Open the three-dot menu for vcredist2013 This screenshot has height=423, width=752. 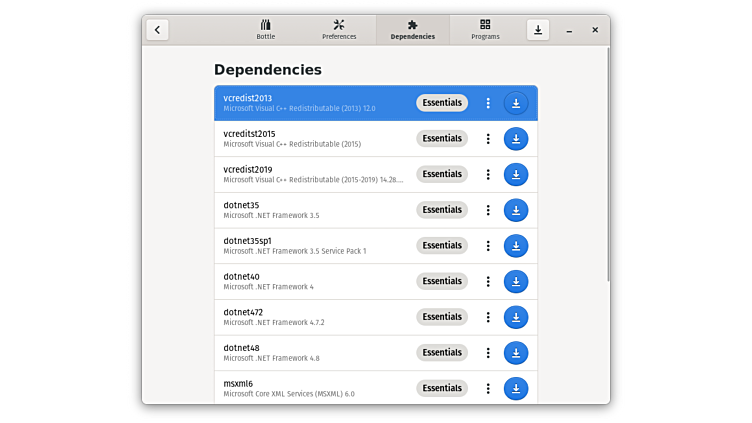[x=488, y=103]
